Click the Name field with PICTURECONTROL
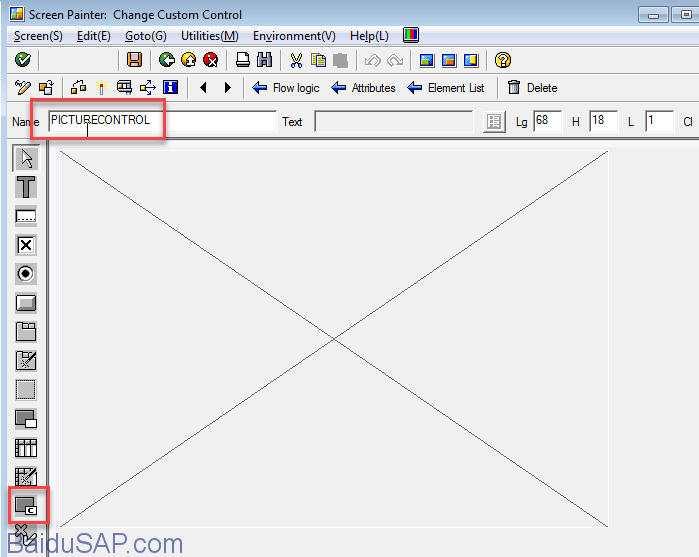This screenshot has height=557, width=699. coord(163,121)
